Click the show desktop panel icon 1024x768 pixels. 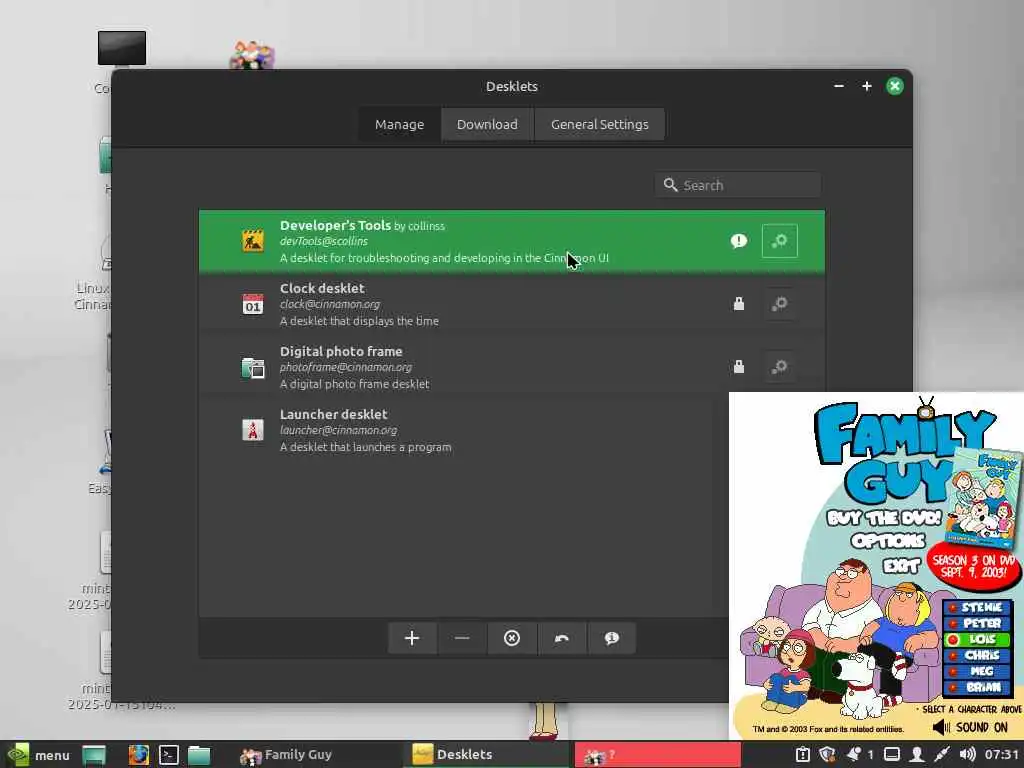click(x=95, y=755)
